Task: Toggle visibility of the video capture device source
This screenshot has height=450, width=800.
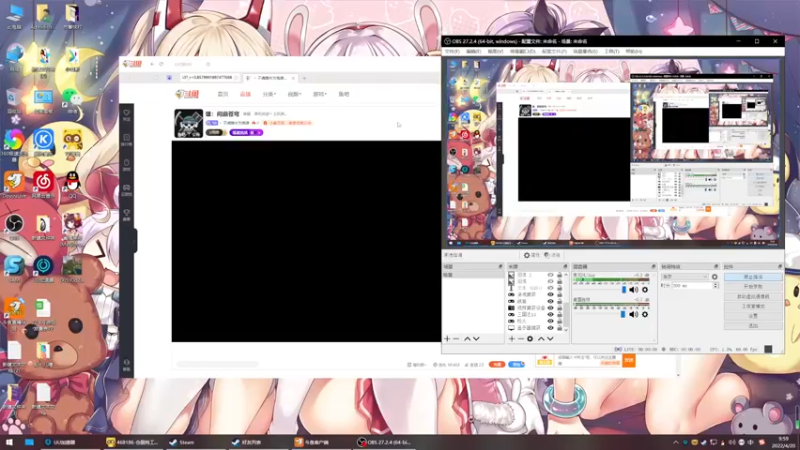Action: (550, 308)
